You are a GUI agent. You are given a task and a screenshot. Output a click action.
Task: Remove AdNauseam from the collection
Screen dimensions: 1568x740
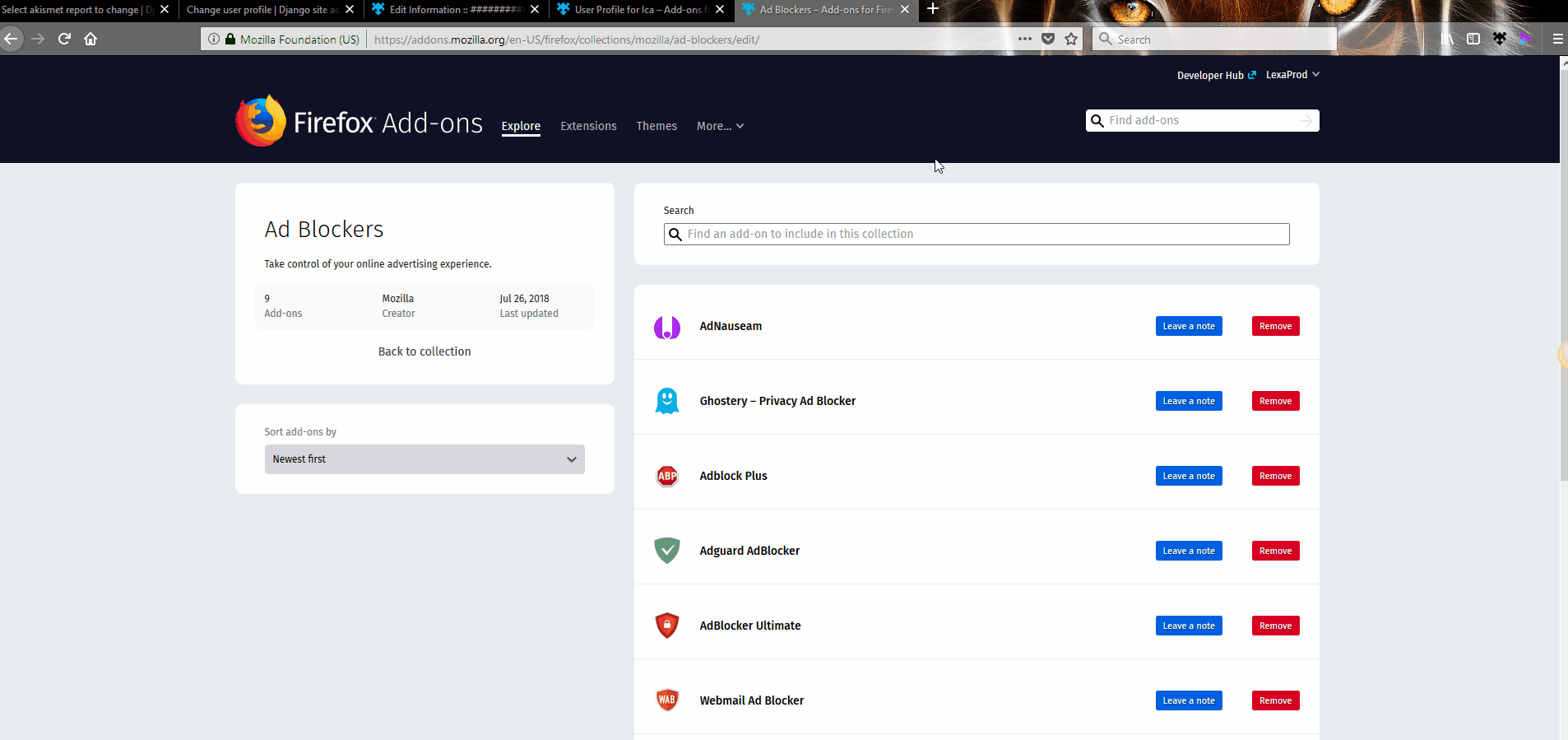coord(1276,326)
